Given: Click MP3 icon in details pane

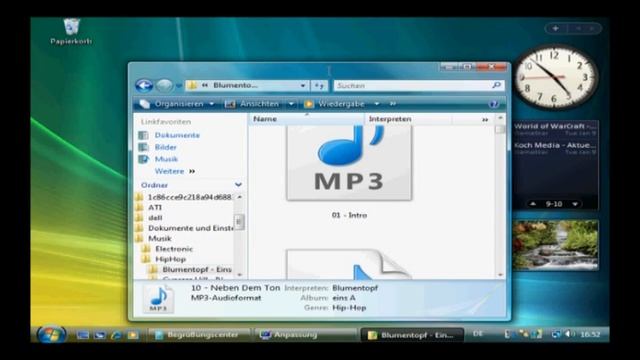Looking at the screenshot, I should (158, 299).
